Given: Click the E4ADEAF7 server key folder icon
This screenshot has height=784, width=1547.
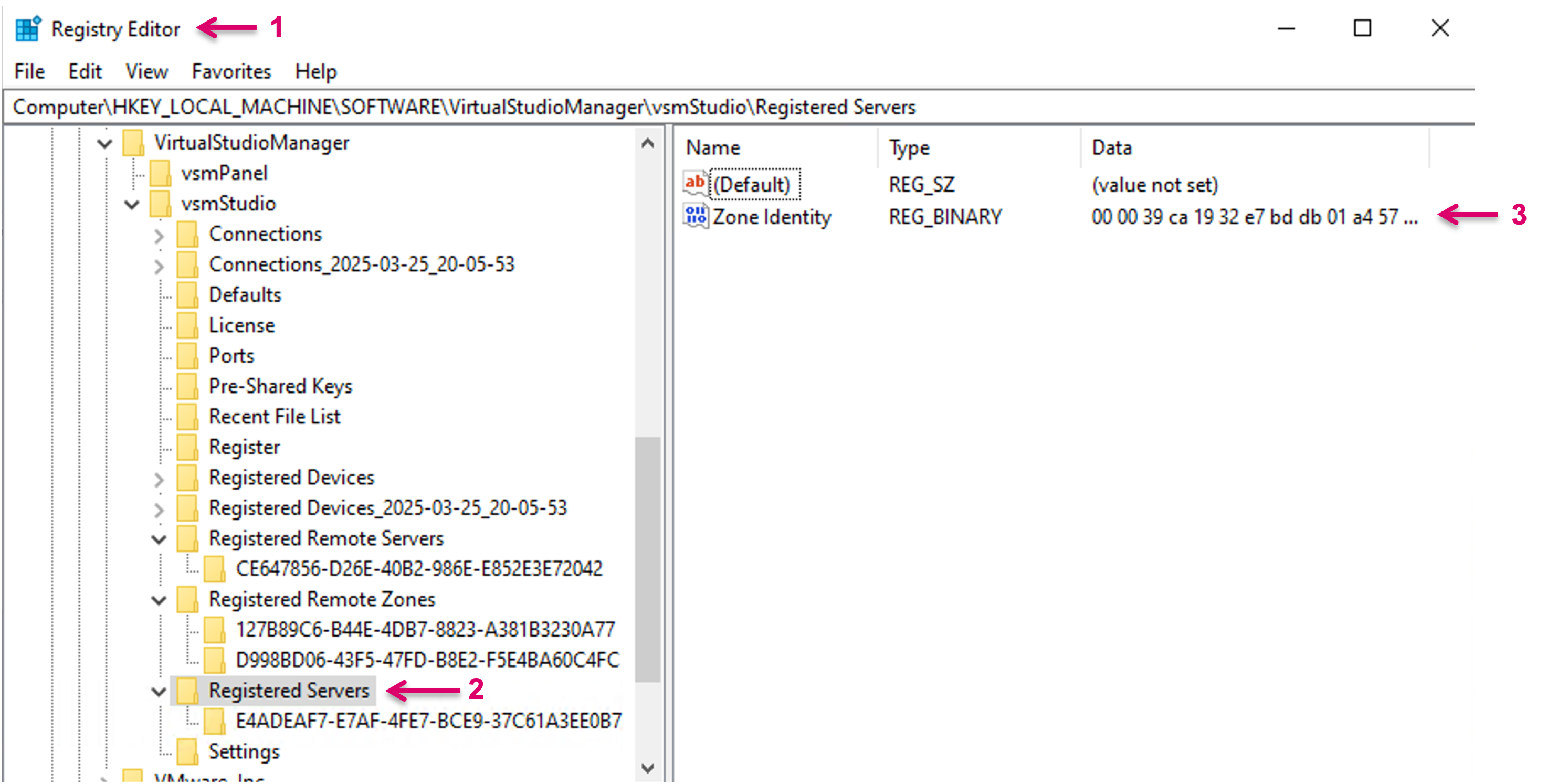Looking at the screenshot, I should 214,721.
